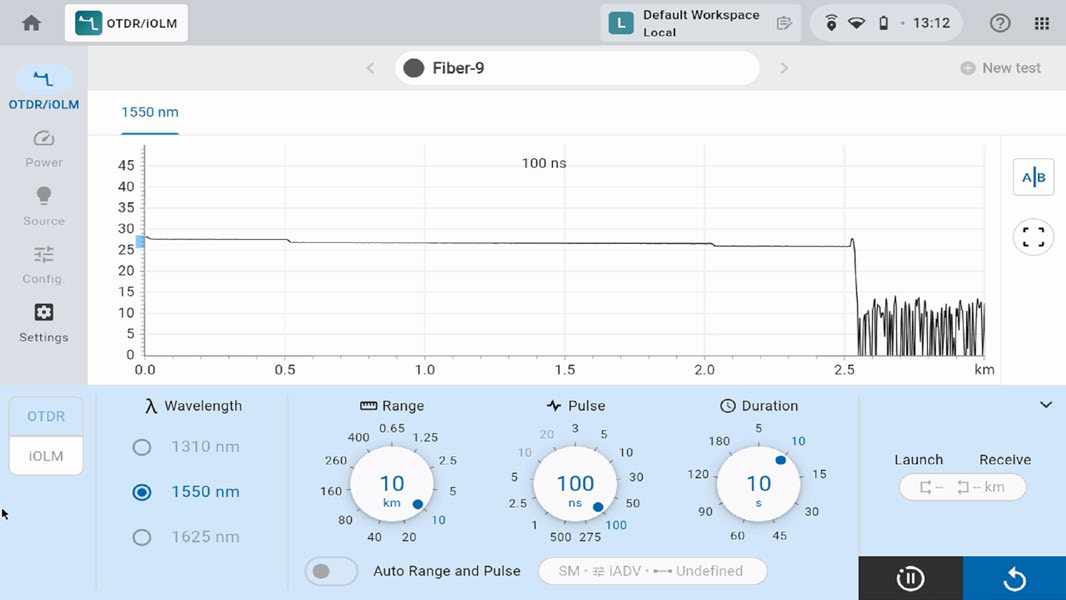The image size is (1066, 600).
Task: Open the Config. sliders icon
Action: [x=44, y=254]
